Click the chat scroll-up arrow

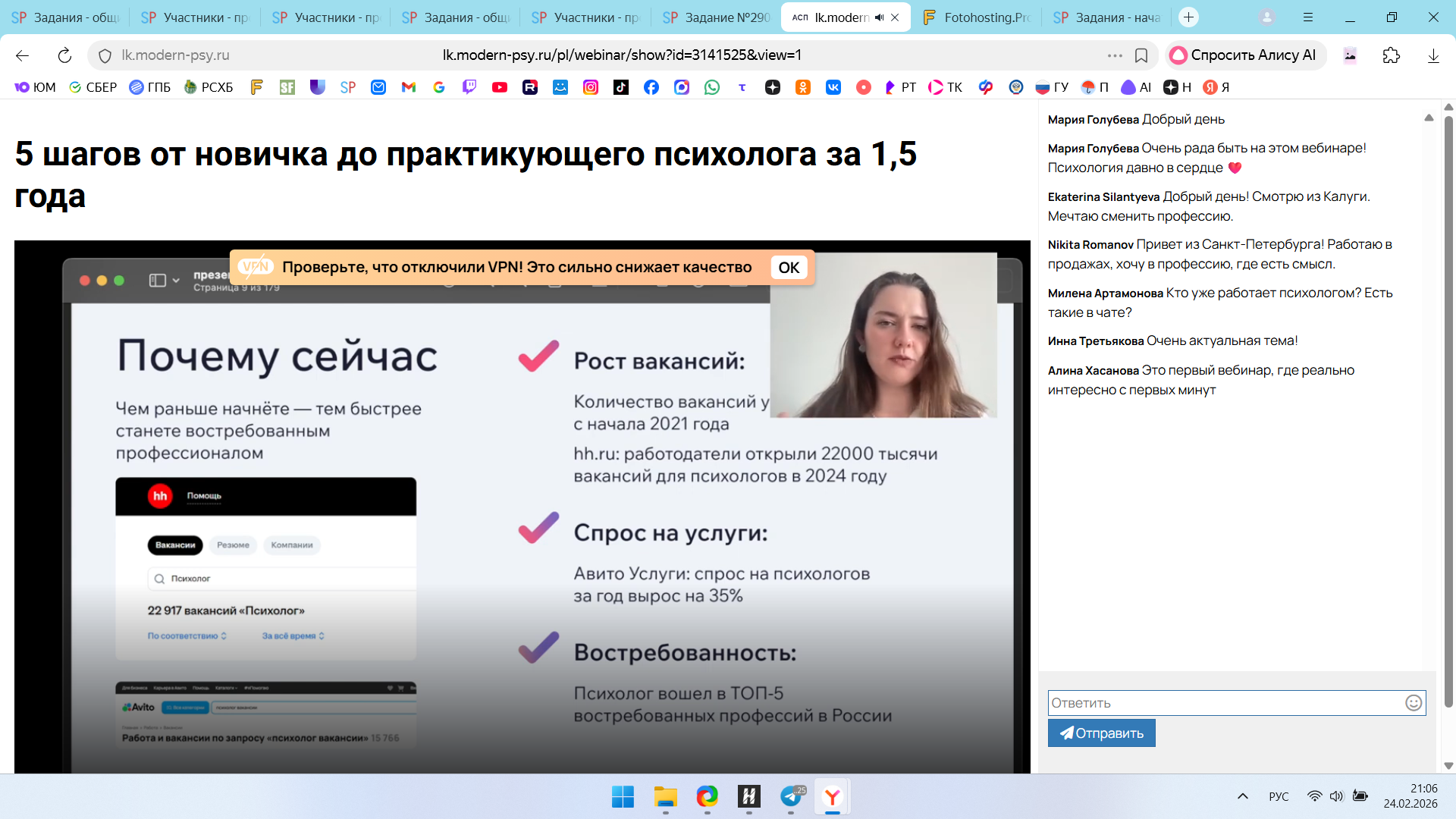pyautogui.click(x=1429, y=118)
